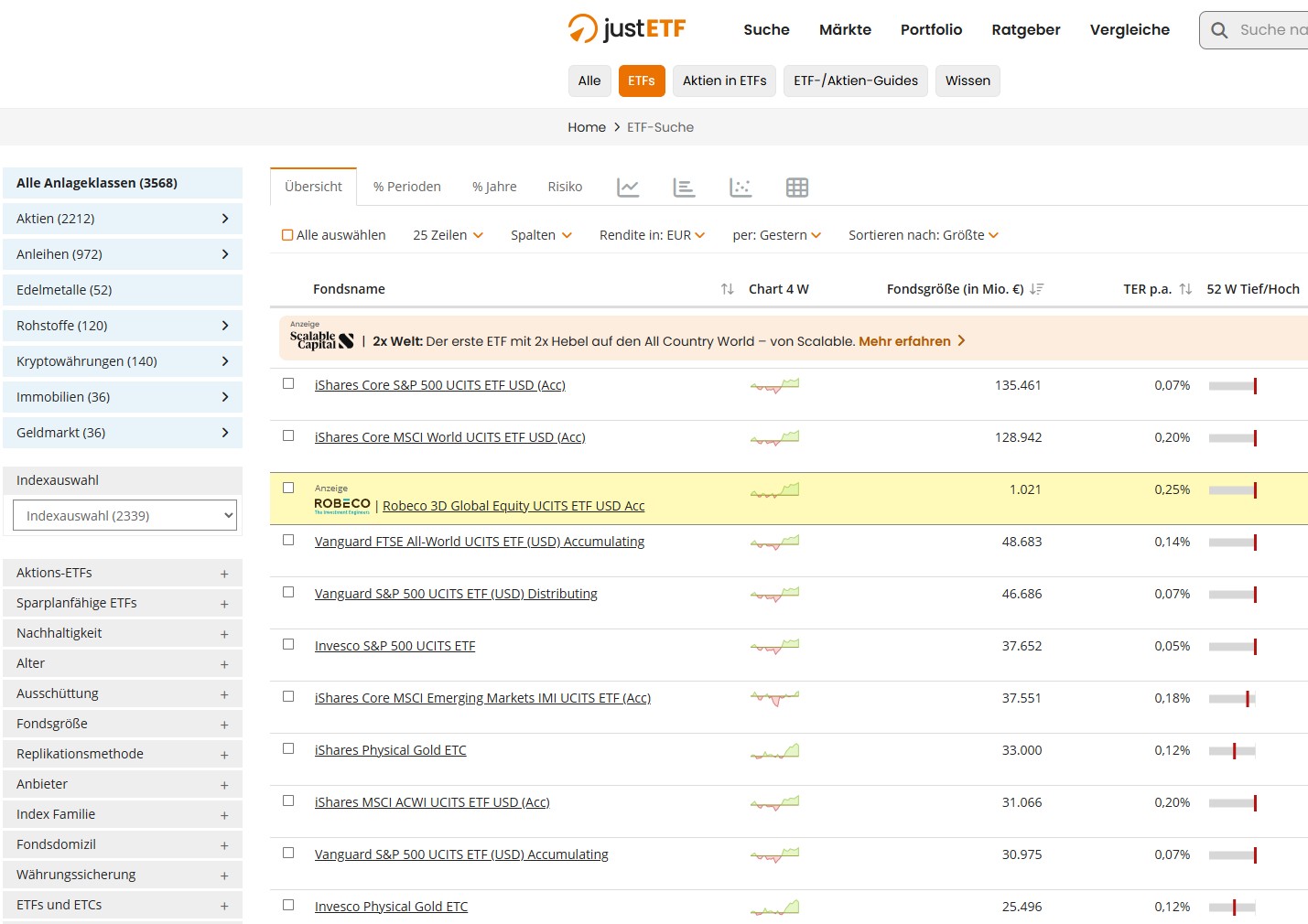Sort by Fondsname using arrows icon
This screenshot has height=924, width=1308.
(x=728, y=289)
